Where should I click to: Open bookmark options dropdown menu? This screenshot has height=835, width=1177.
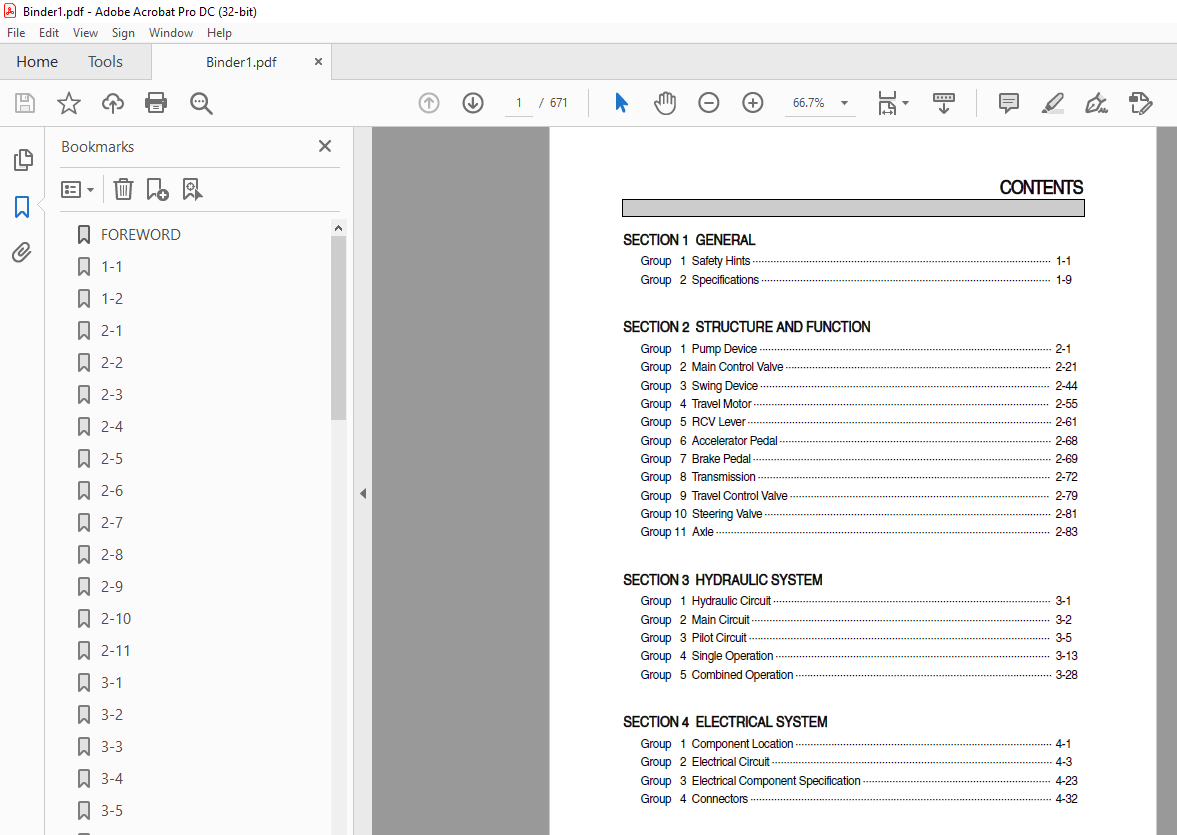(x=77, y=189)
